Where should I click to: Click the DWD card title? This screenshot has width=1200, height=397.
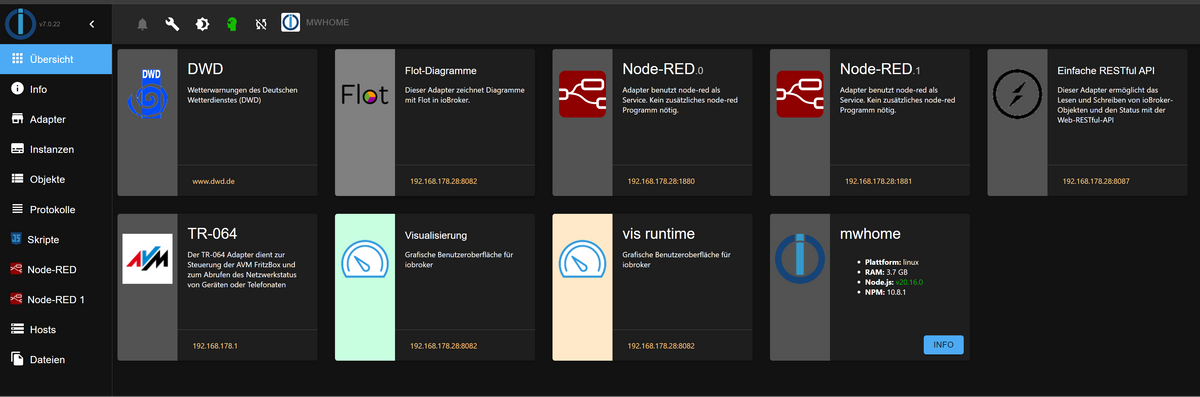[205, 70]
